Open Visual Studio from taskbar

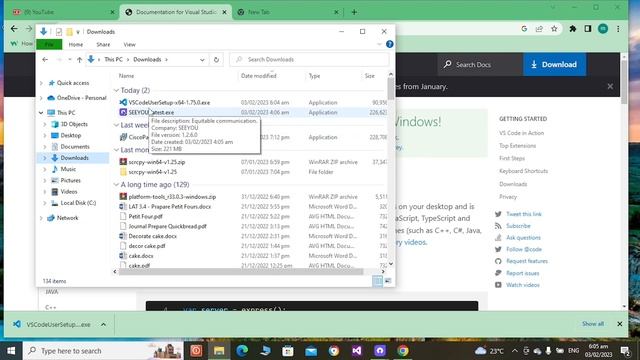[x=357, y=351]
